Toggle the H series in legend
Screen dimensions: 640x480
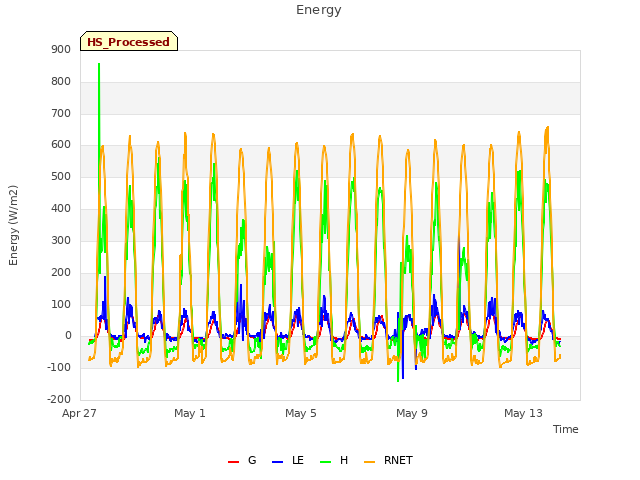click(334, 460)
